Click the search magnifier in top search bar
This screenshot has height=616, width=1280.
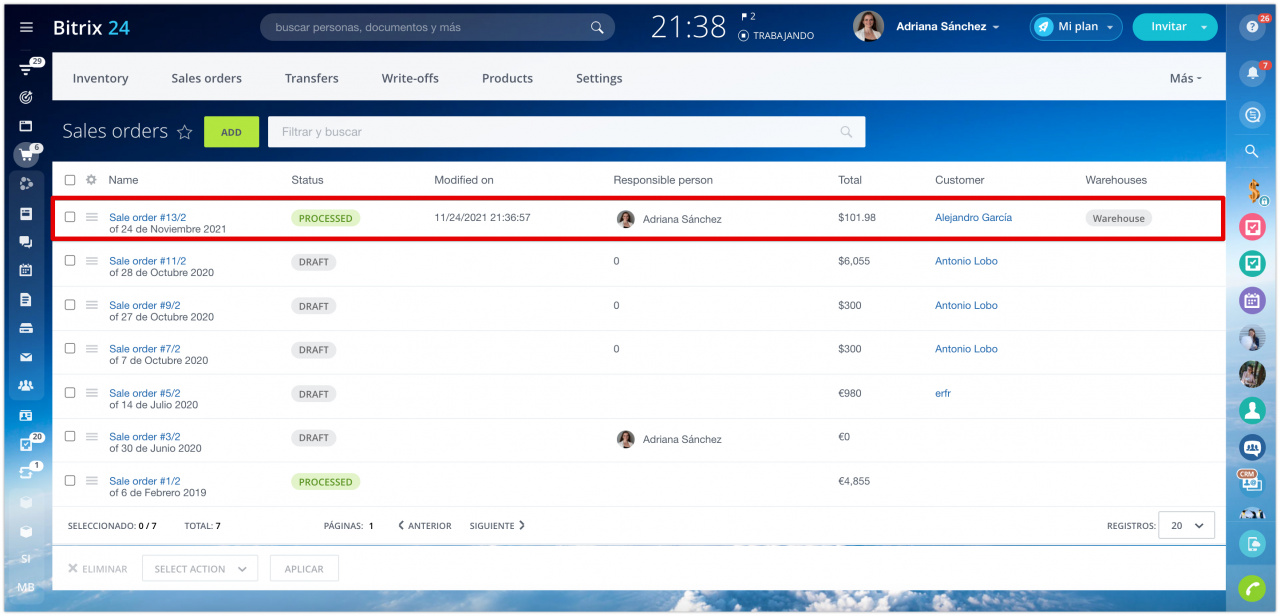tap(597, 27)
